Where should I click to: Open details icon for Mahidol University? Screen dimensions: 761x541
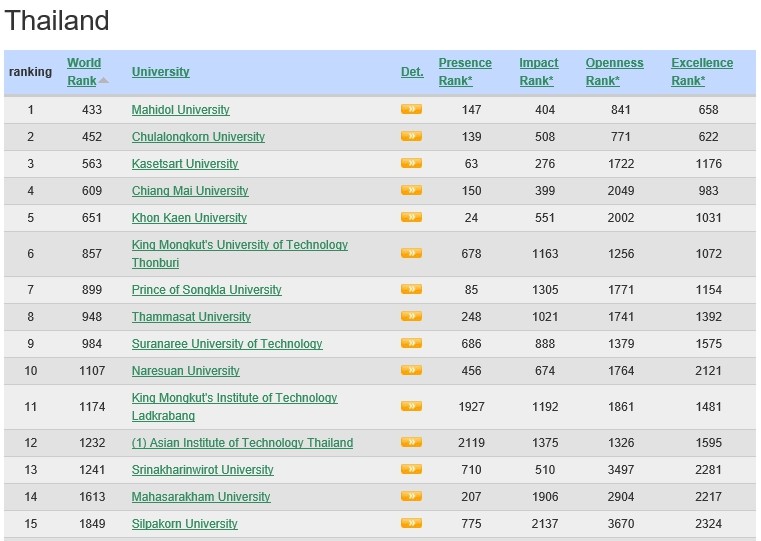tap(411, 109)
